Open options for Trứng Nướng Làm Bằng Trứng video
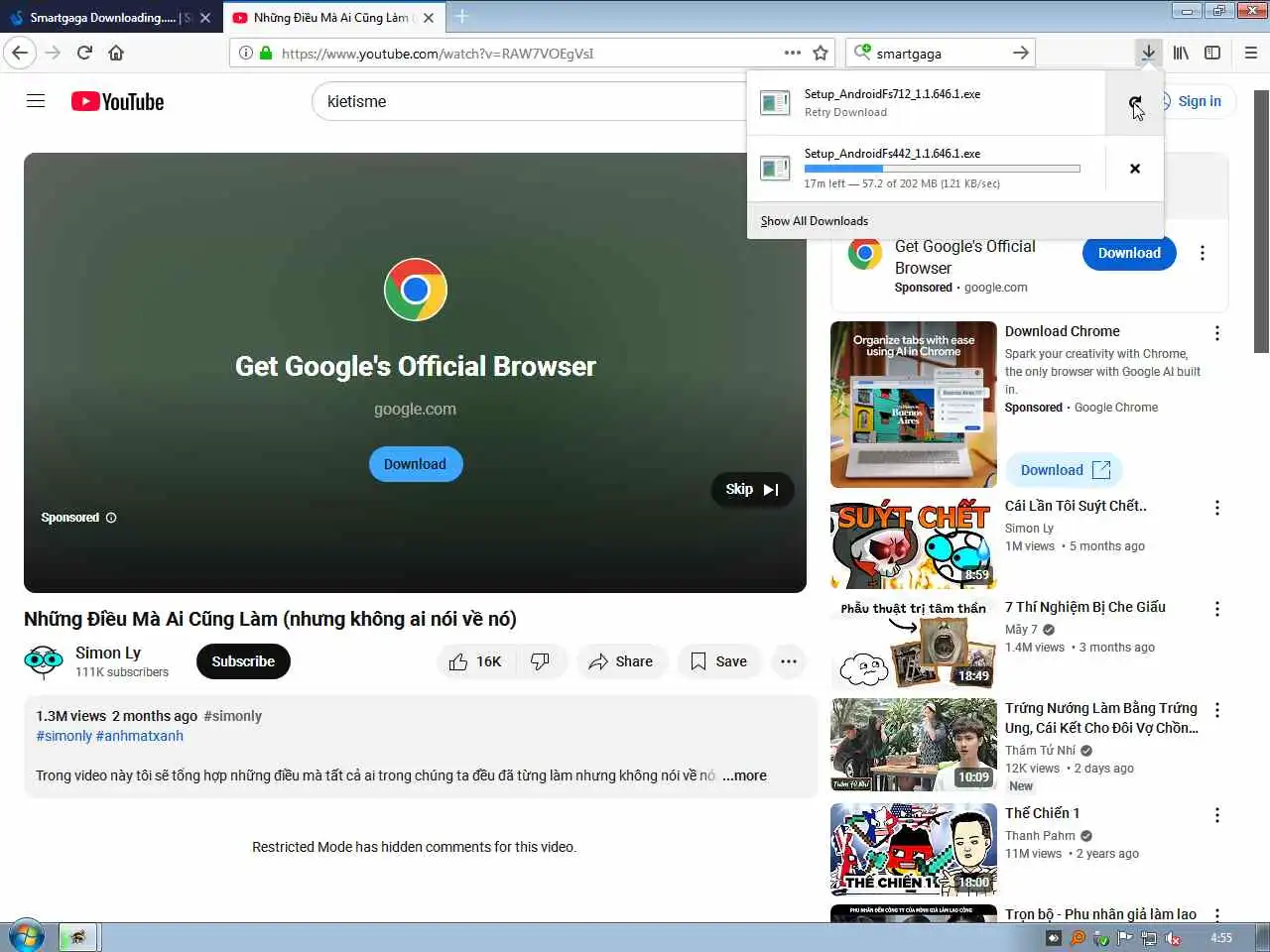1270x952 pixels. [x=1217, y=710]
